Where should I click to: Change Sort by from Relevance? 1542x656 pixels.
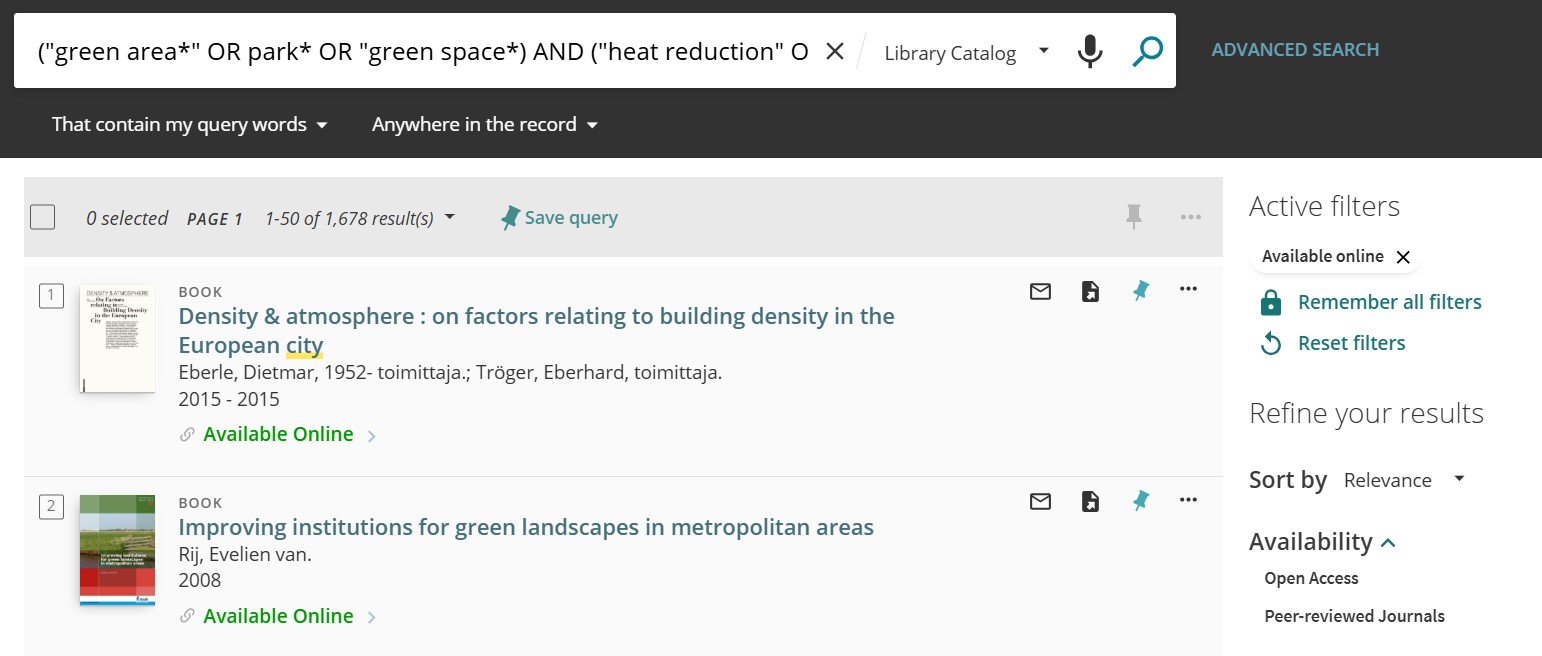coord(1403,479)
